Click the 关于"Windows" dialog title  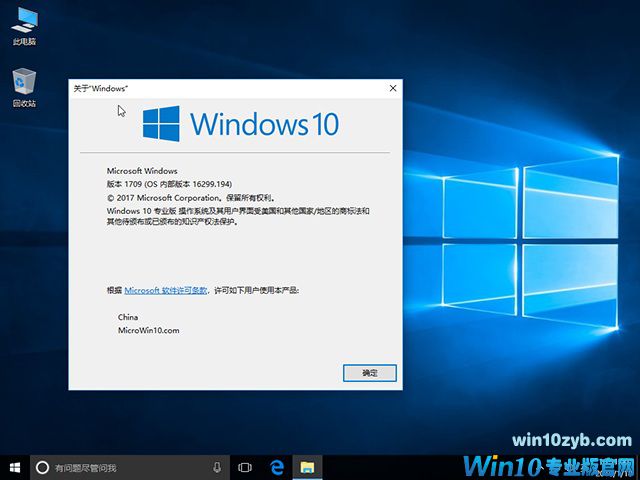[x=100, y=89]
